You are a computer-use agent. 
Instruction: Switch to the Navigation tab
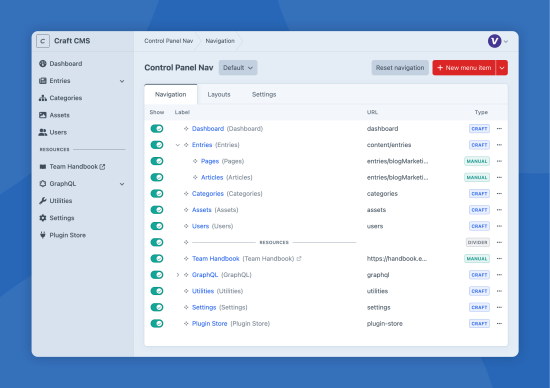click(170, 94)
